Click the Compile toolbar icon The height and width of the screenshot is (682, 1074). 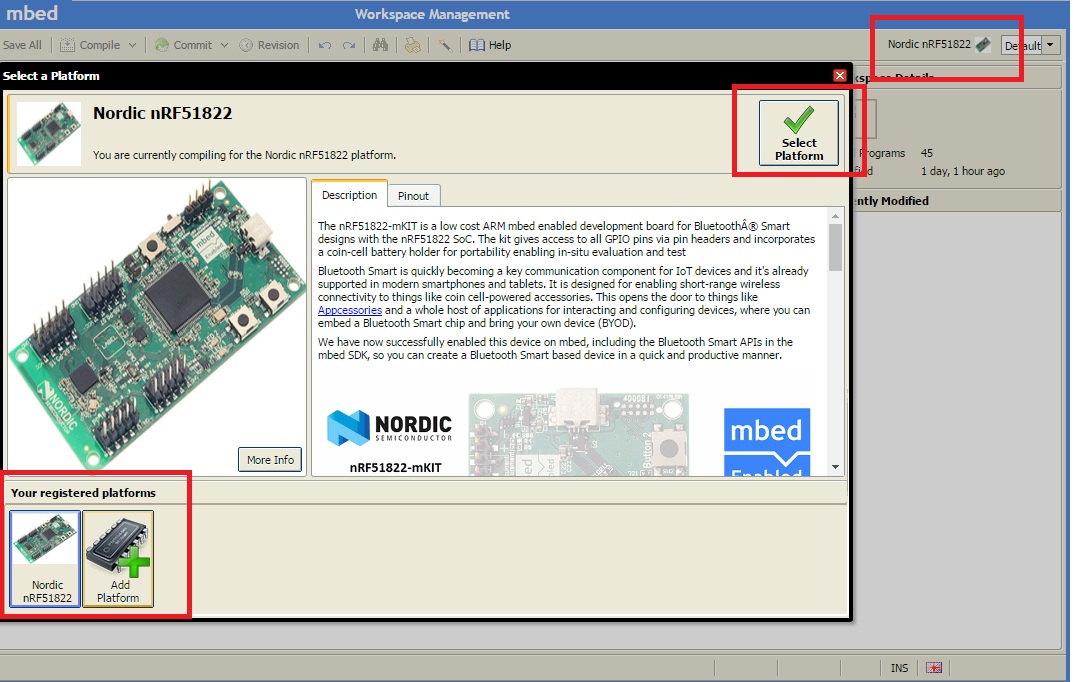(x=67, y=45)
